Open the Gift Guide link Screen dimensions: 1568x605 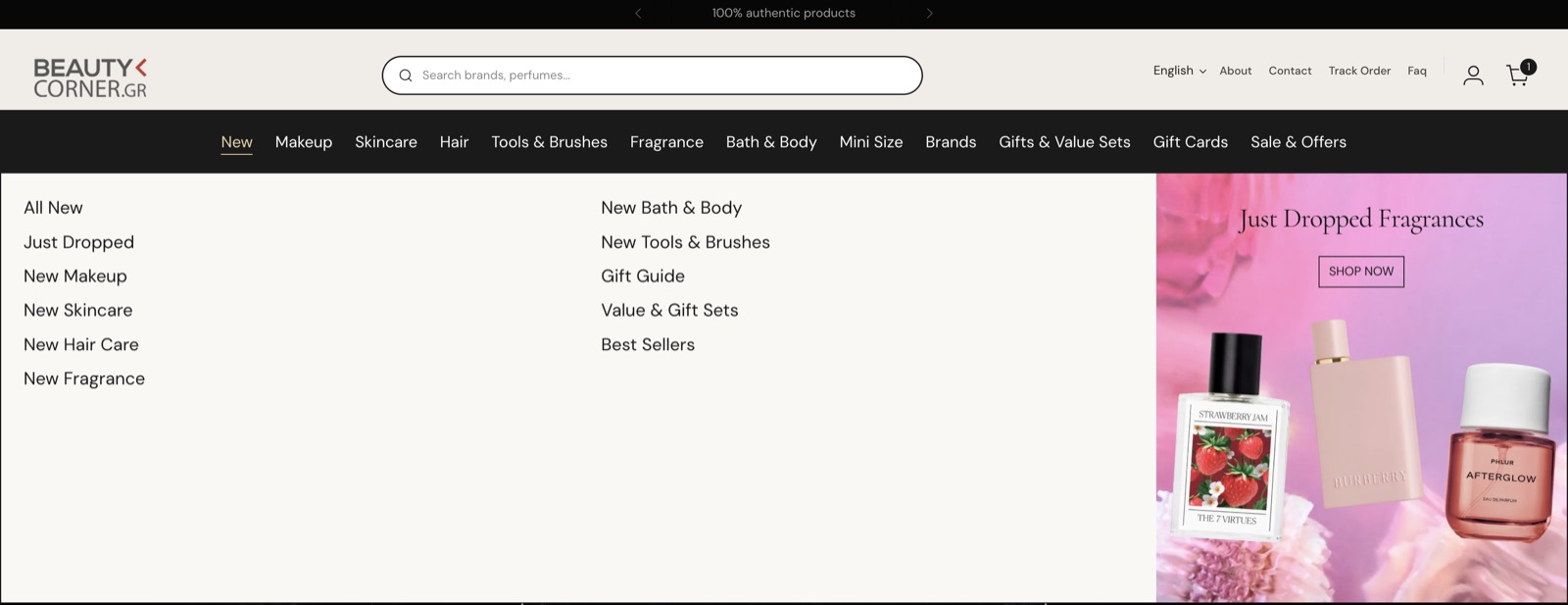coord(643,277)
